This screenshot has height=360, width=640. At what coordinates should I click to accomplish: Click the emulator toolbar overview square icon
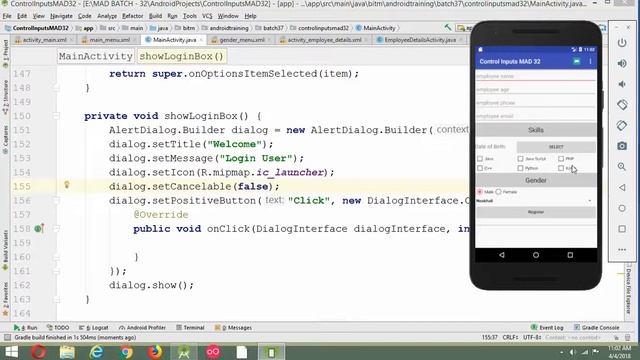pos(622,229)
